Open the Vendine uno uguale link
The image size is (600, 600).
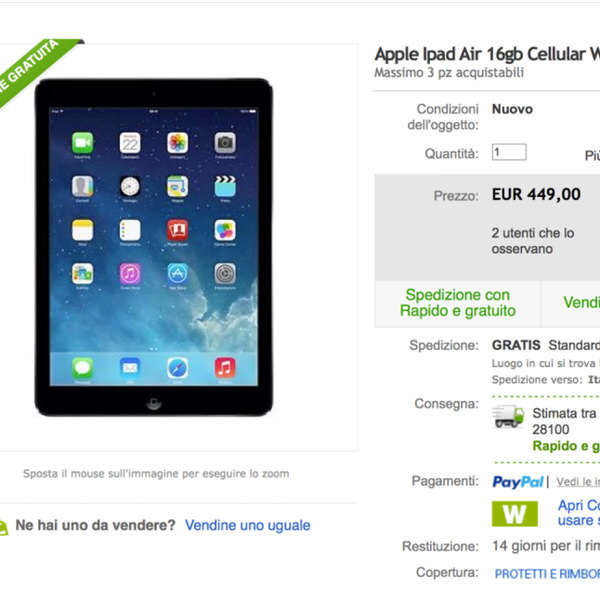tap(248, 525)
